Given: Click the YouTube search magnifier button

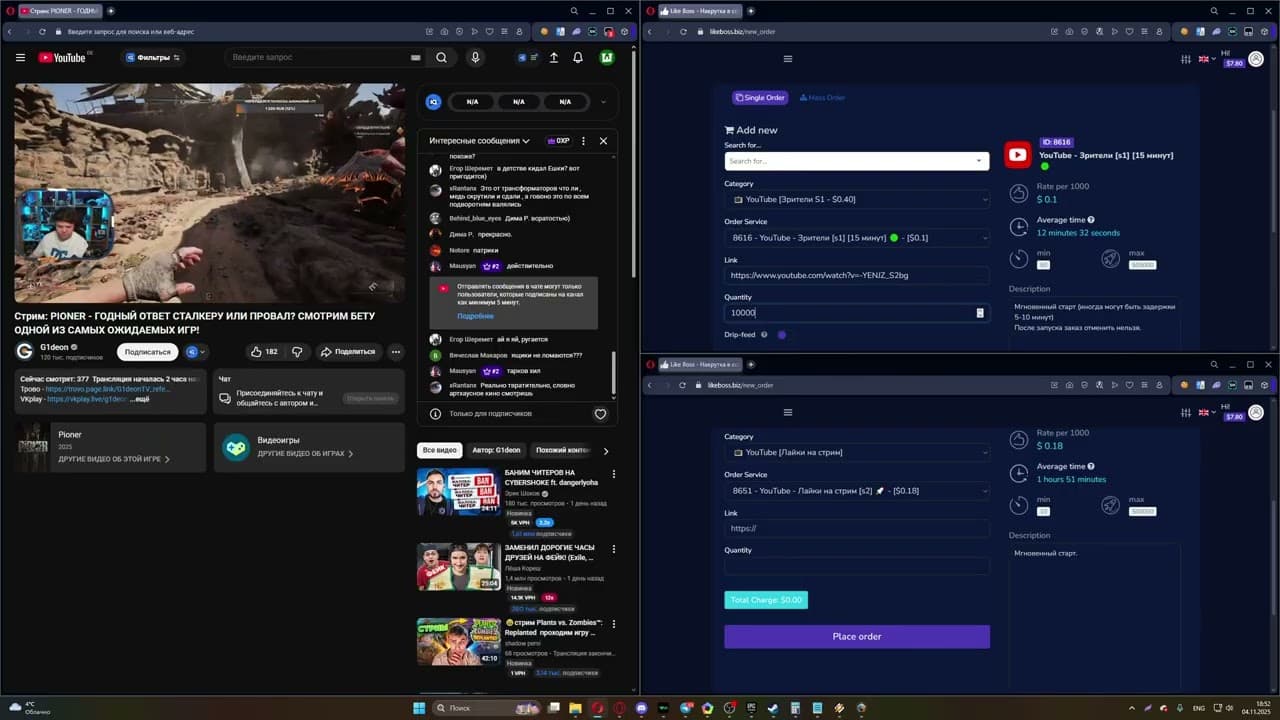Looking at the screenshot, I should pos(441,58).
